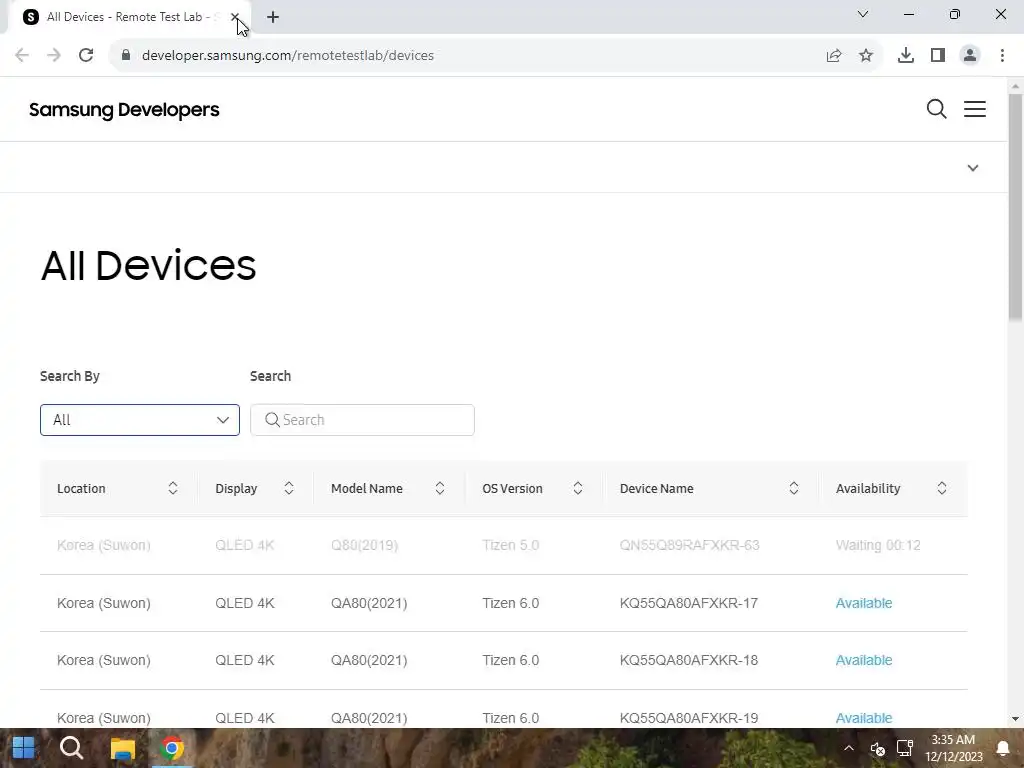
Task: Click Available link for KQ55QA80AFXKR-17
Action: click(863, 603)
